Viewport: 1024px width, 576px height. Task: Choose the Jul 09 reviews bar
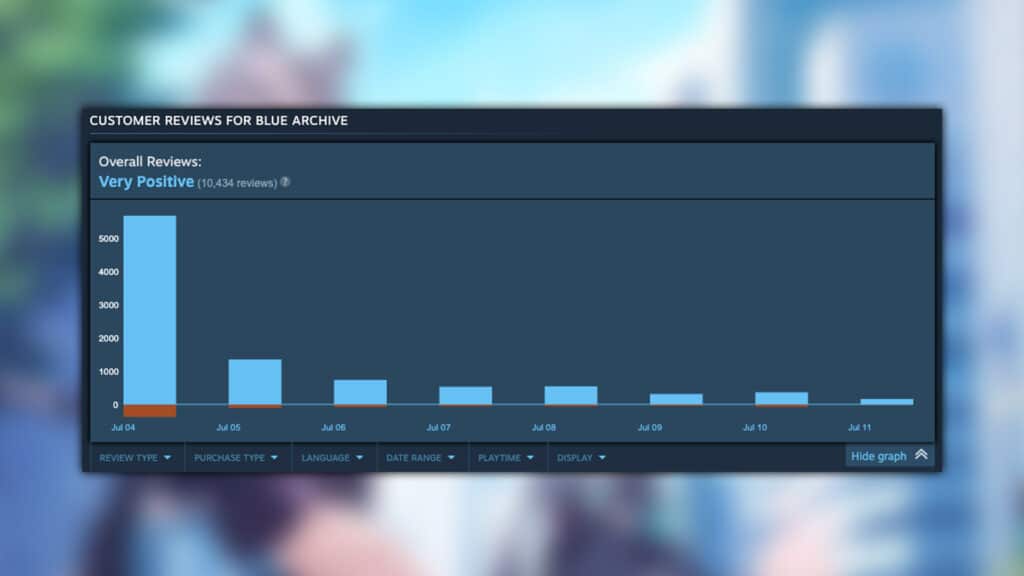click(x=676, y=399)
